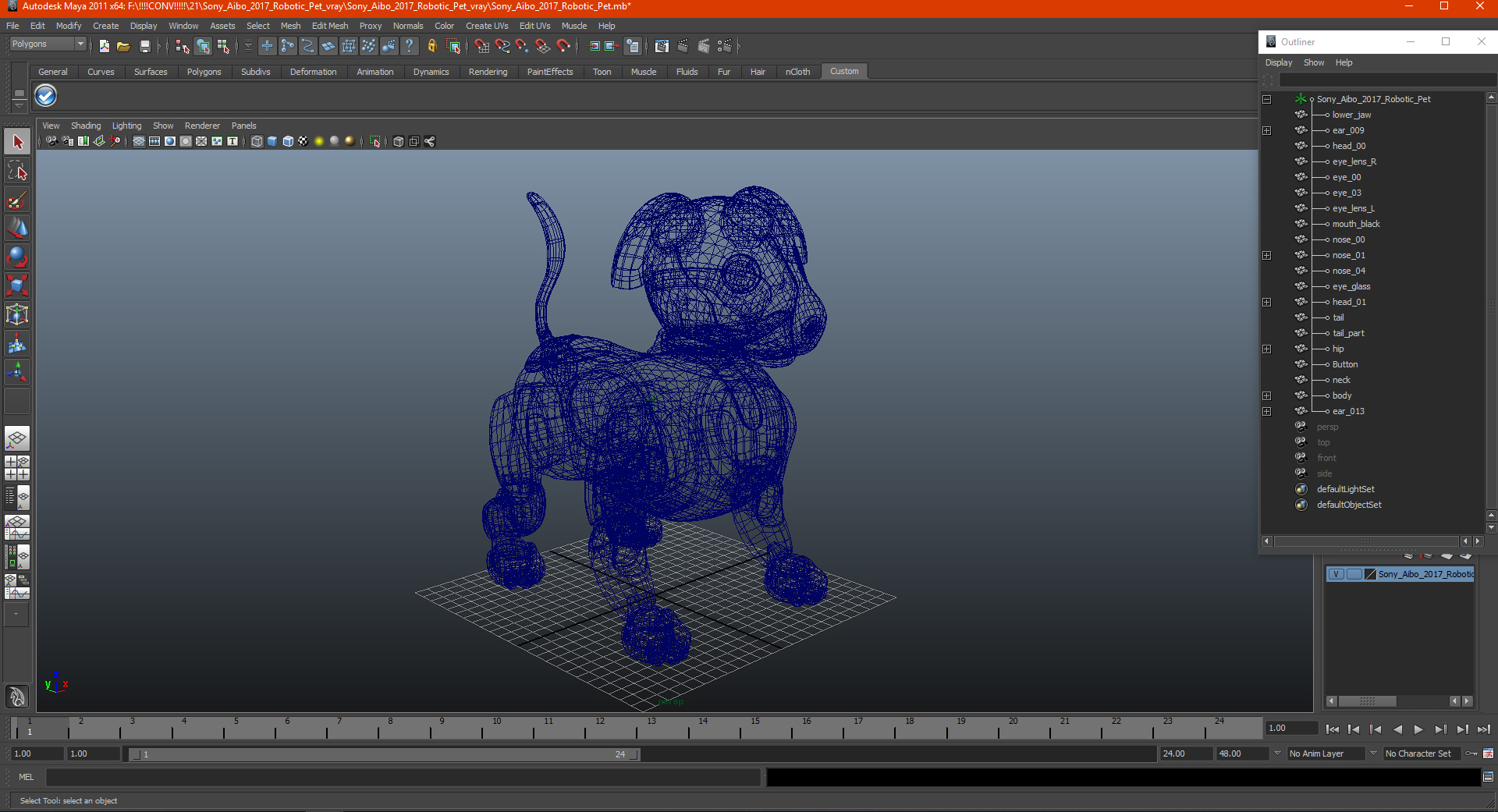Expand the ear_013 node in Outliner

point(1267,411)
